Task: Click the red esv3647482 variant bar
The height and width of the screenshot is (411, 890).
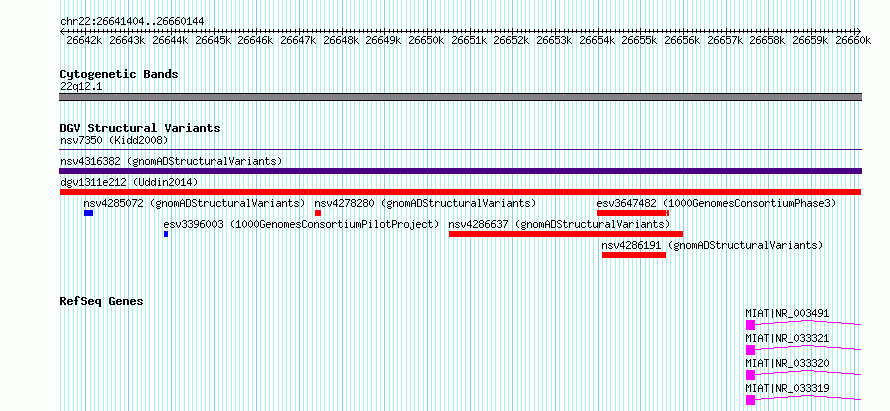Action: coord(633,213)
